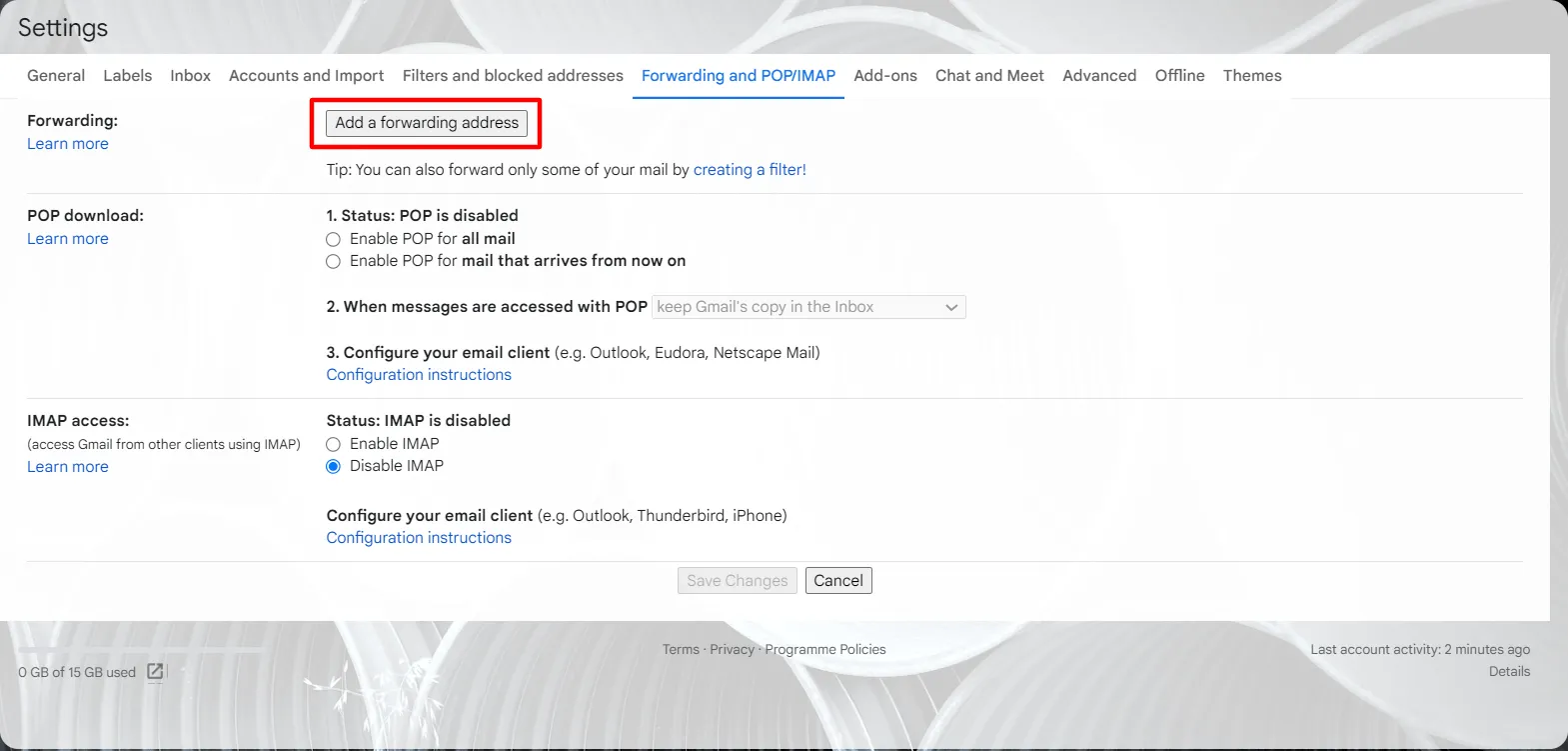This screenshot has width=1568, height=751.
Task: Open the Offline tab
Action: click(x=1179, y=75)
